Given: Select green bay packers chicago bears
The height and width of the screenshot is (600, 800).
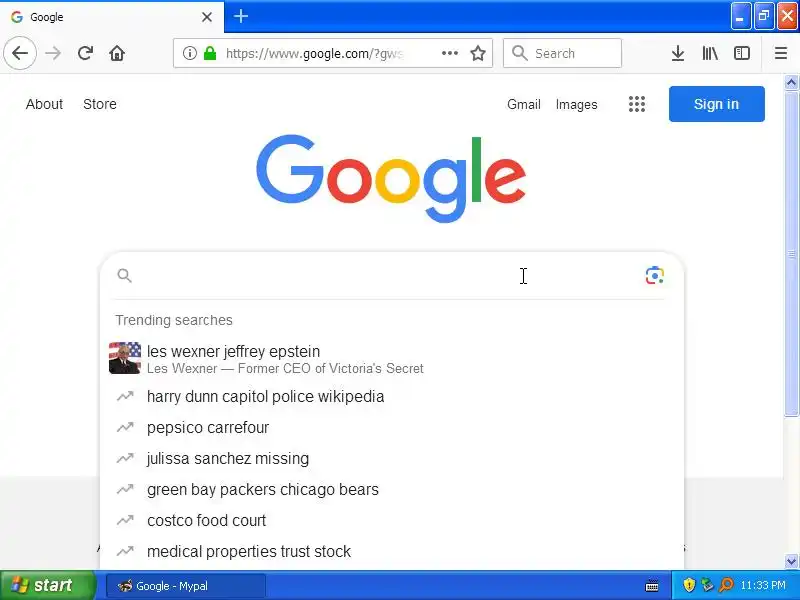Looking at the screenshot, I should pyautogui.click(x=391, y=490).
